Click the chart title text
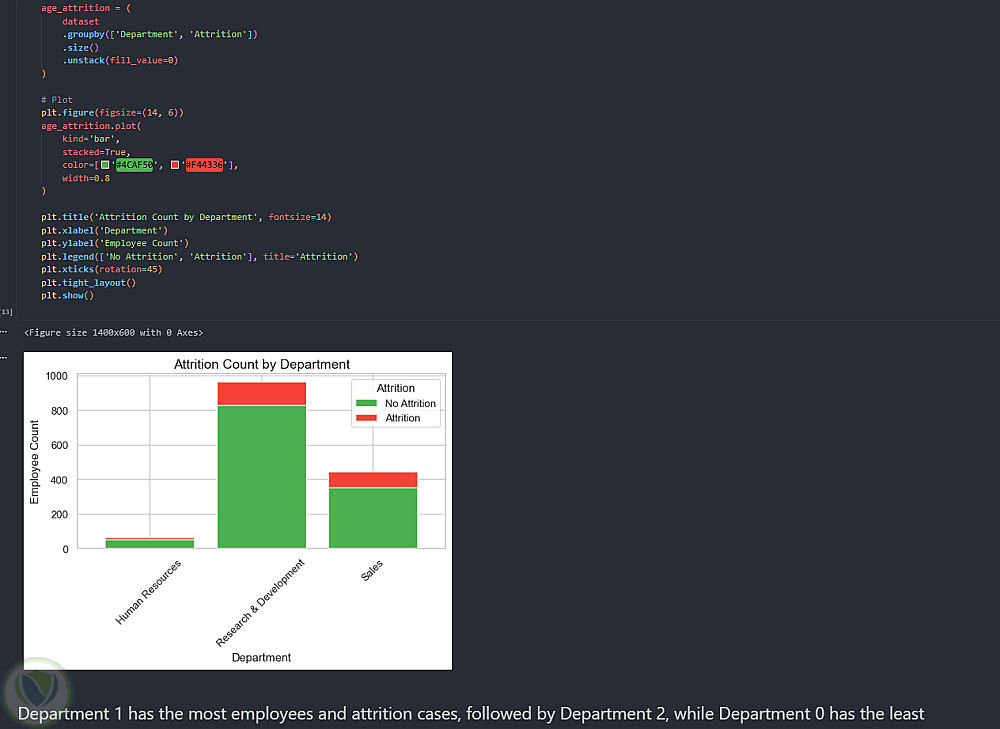The image size is (1000, 729). click(x=261, y=364)
